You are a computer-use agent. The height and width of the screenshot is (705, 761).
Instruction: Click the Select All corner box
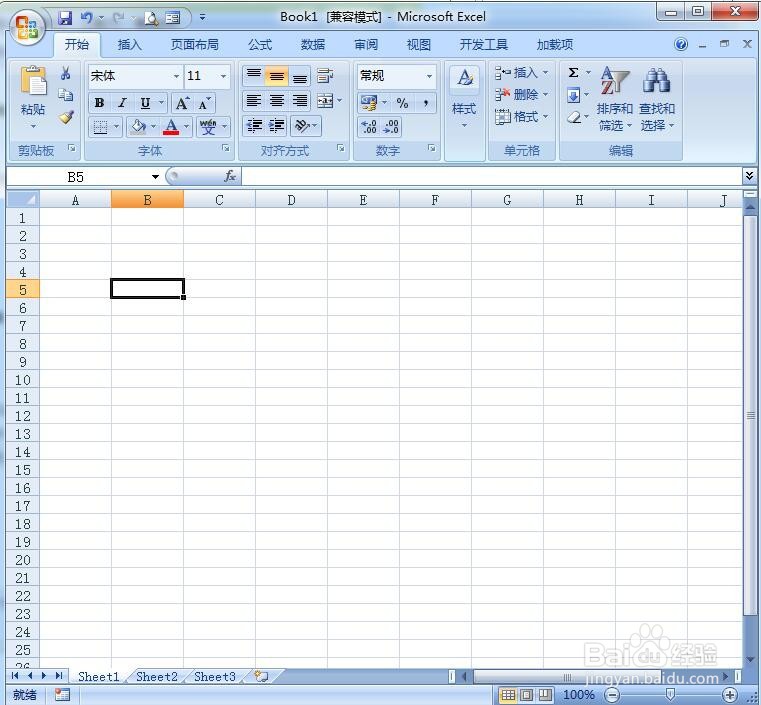click(x=23, y=199)
